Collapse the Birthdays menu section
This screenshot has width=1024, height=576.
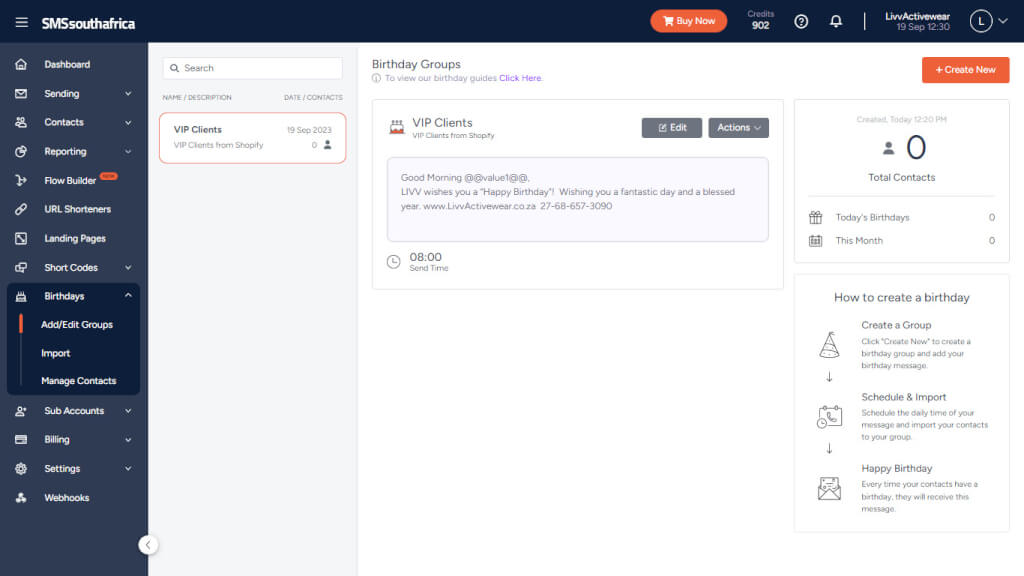(x=128, y=296)
